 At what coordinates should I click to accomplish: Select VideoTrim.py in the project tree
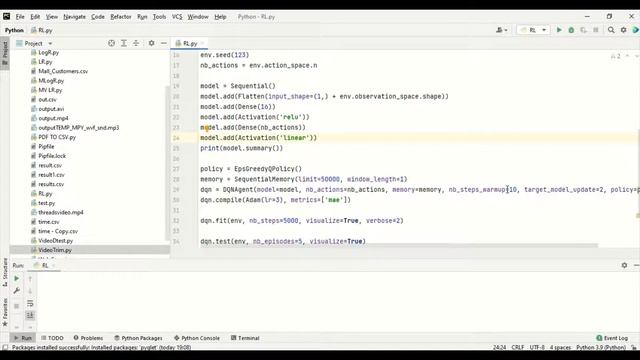(x=55, y=250)
